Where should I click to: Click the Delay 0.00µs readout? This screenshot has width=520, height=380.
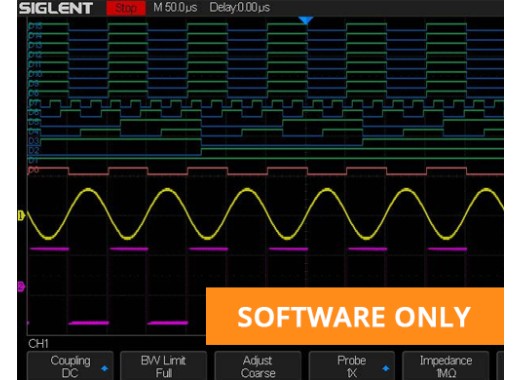click(x=239, y=8)
